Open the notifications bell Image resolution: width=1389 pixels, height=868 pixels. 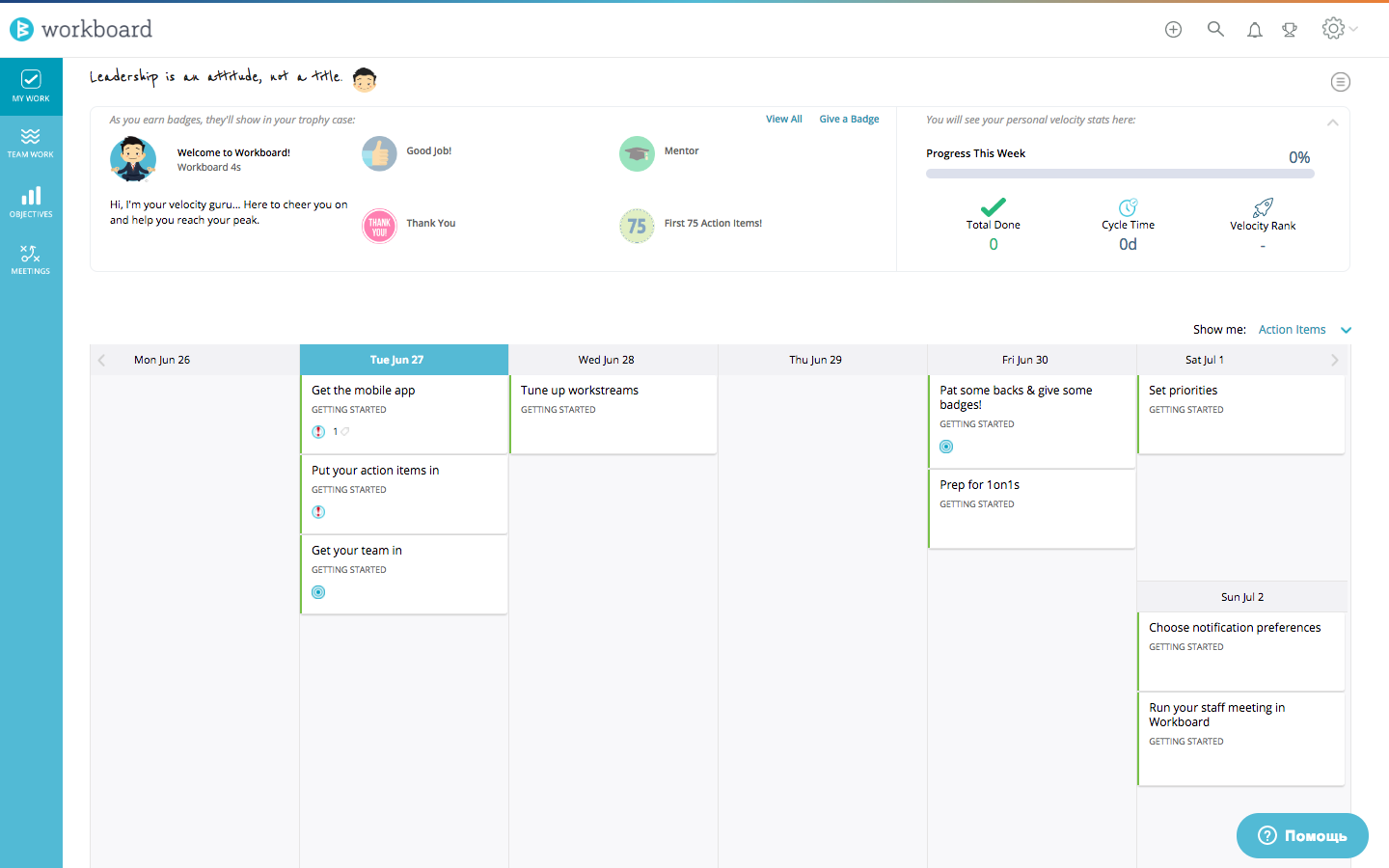[1255, 29]
